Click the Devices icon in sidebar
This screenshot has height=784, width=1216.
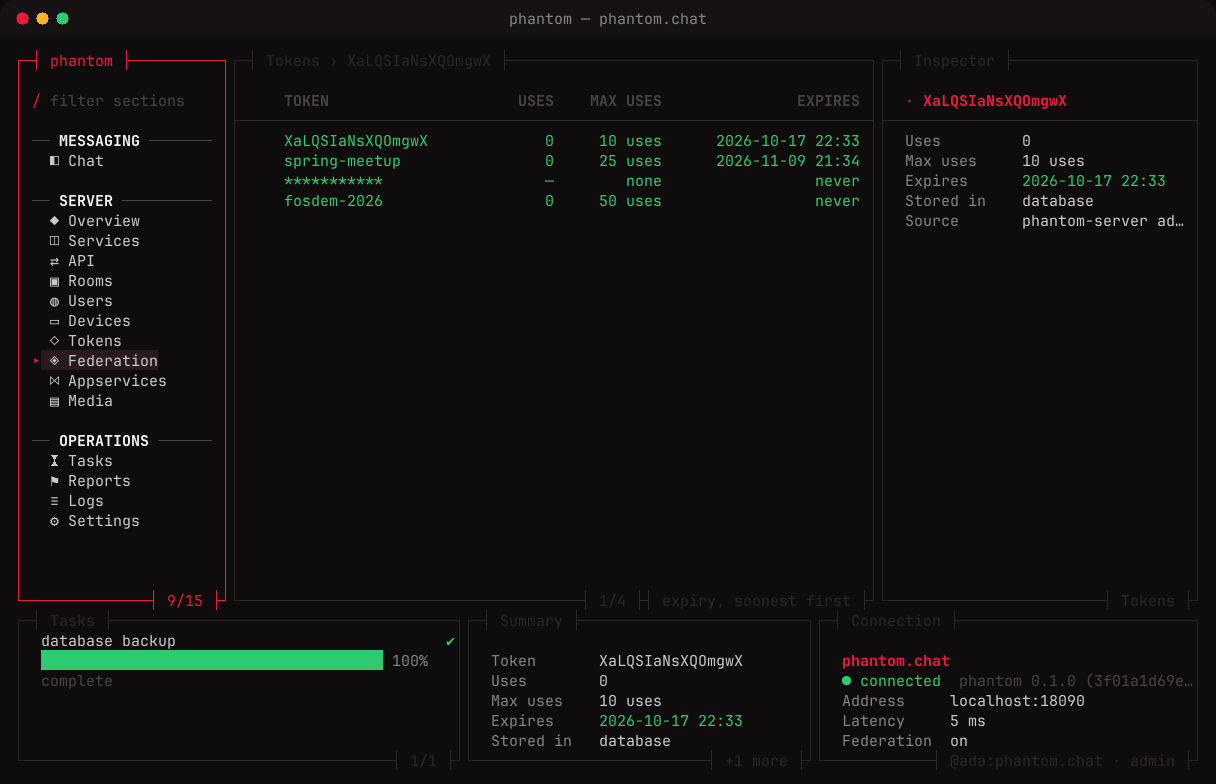[x=54, y=321]
